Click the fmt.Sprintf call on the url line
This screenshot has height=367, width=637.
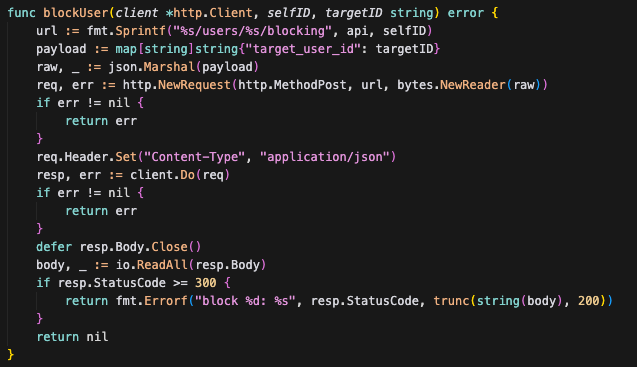click(x=125, y=31)
